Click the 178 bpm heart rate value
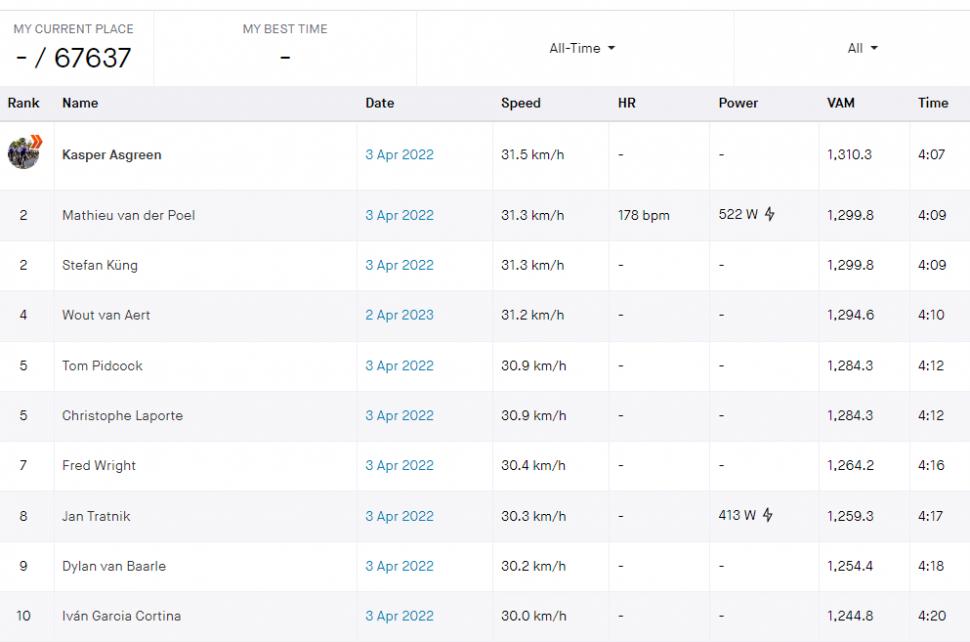970x642 pixels. click(x=643, y=215)
